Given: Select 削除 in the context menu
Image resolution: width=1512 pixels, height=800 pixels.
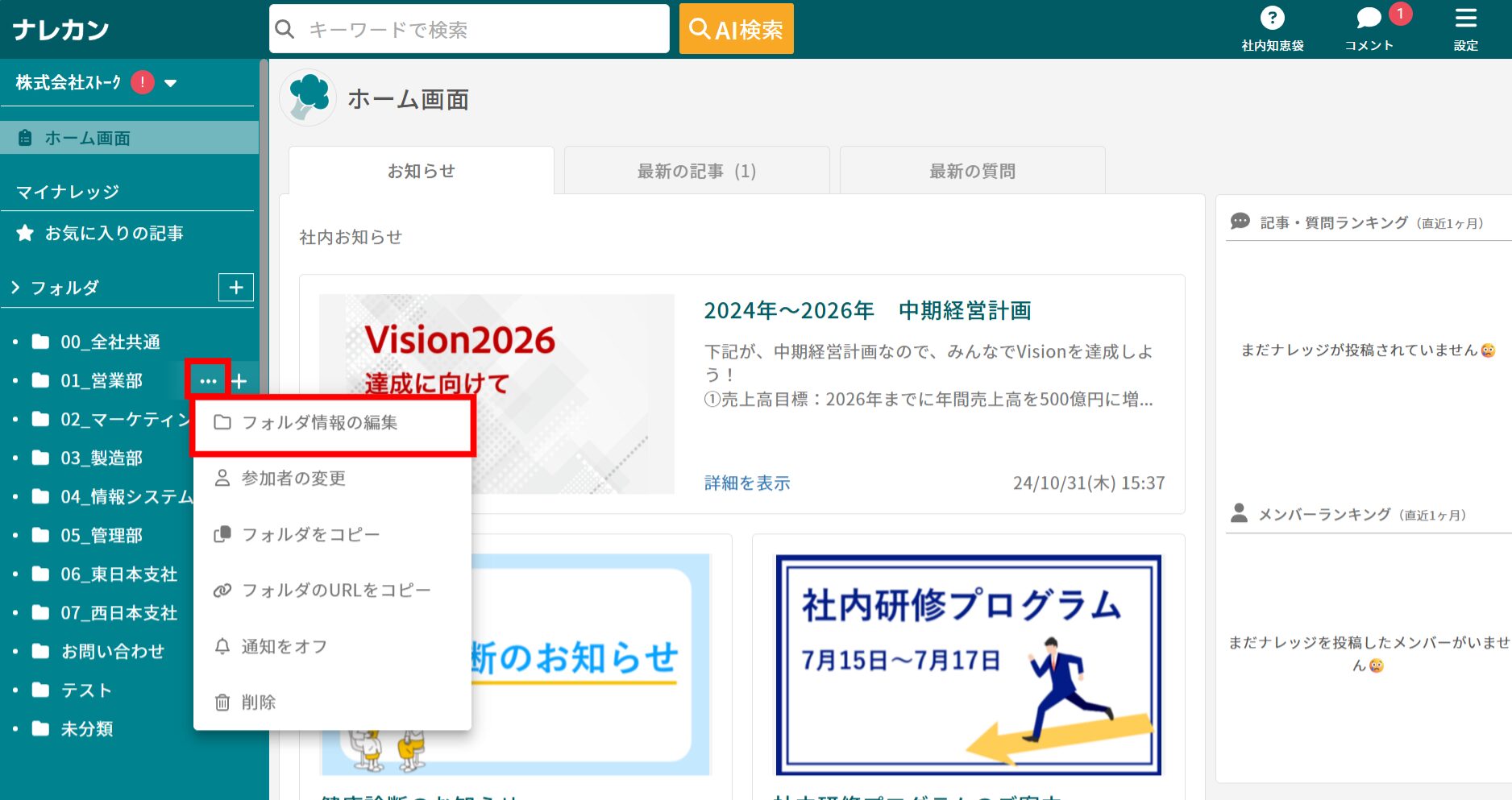Looking at the screenshot, I should click(x=332, y=702).
